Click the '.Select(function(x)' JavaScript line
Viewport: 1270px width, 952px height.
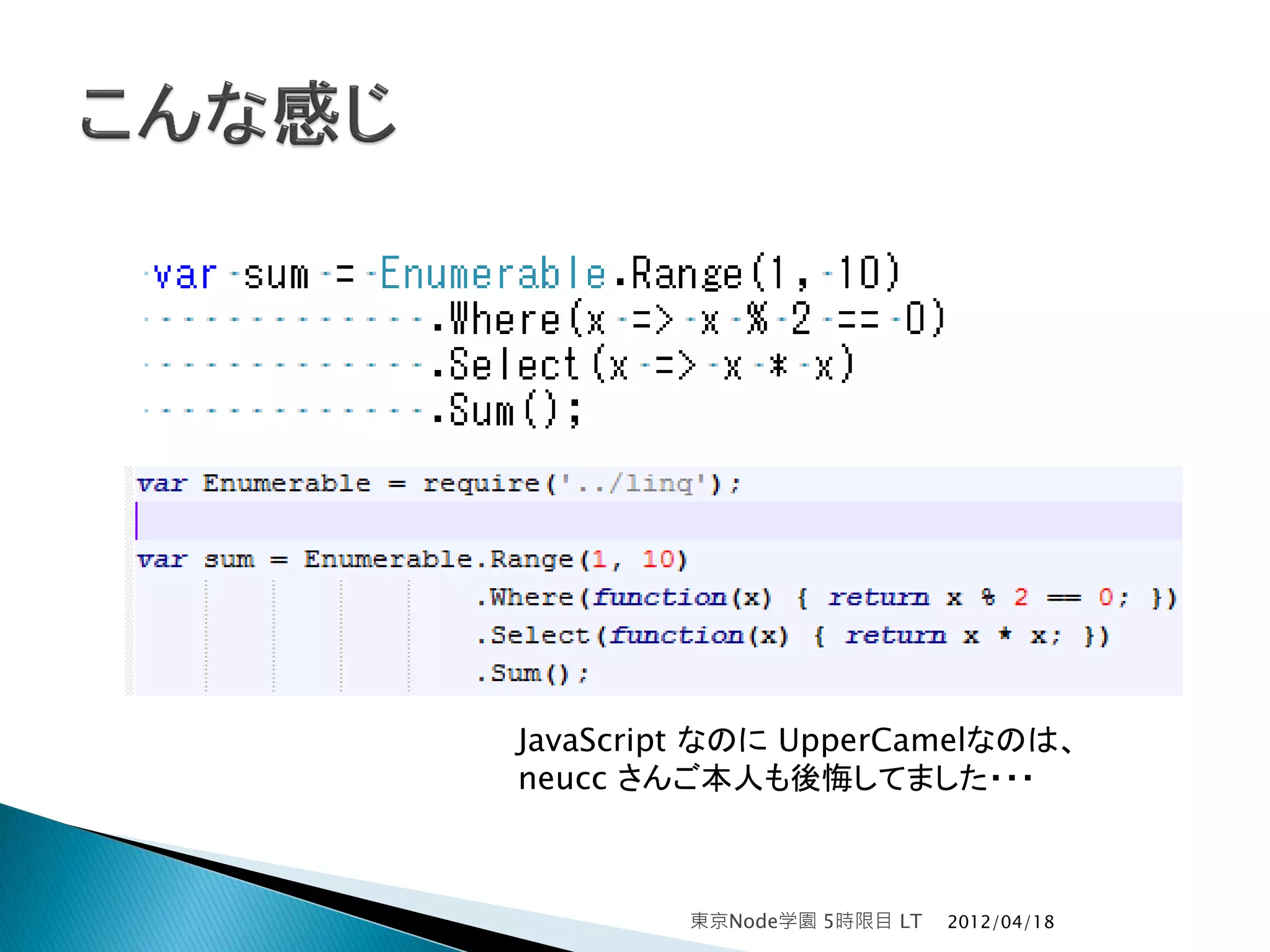[793, 636]
